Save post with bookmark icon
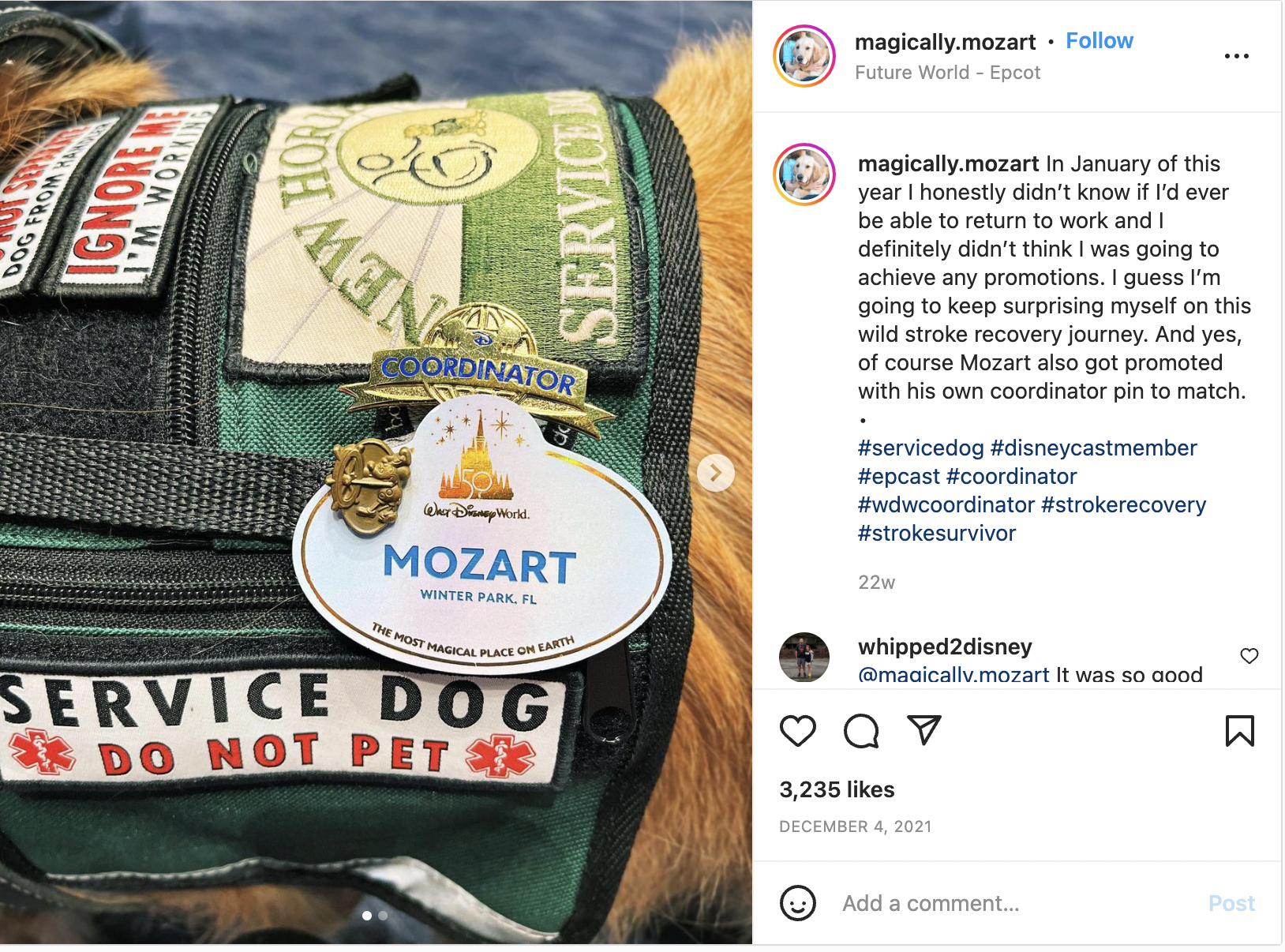This screenshot has width=1285, height=952. pos(1239,731)
